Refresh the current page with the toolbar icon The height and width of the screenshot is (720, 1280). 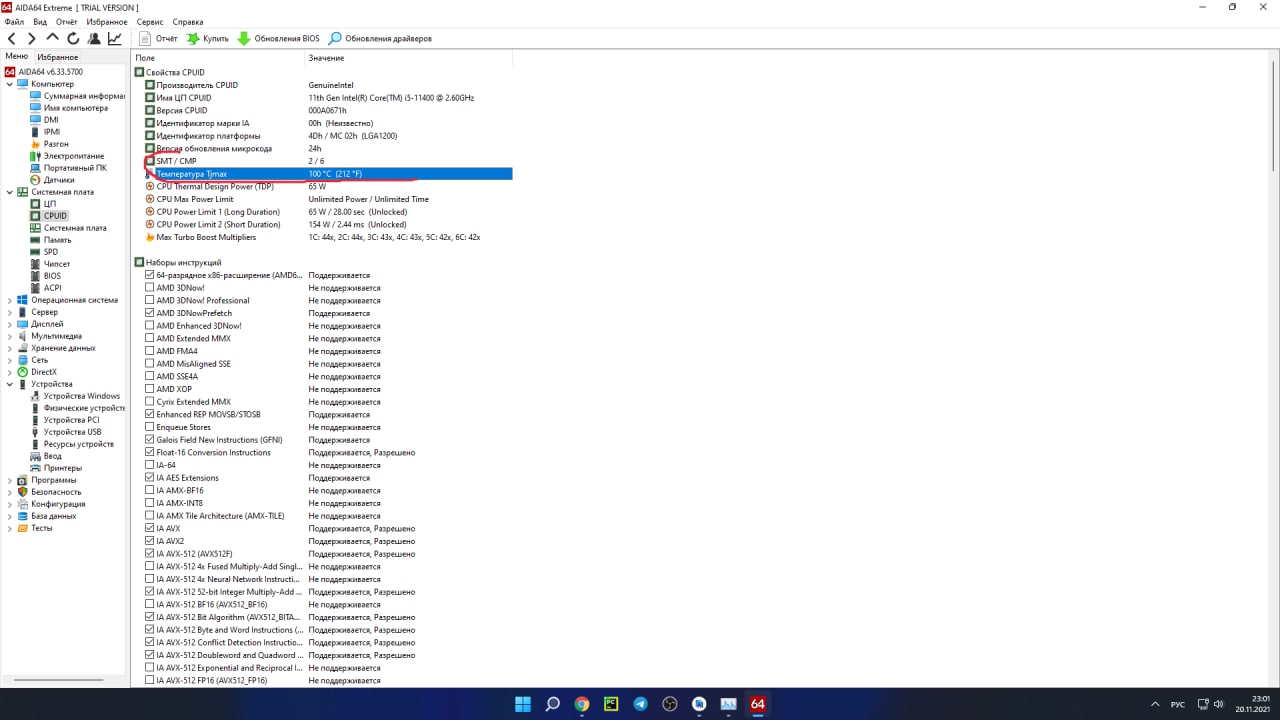(x=73, y=39)
